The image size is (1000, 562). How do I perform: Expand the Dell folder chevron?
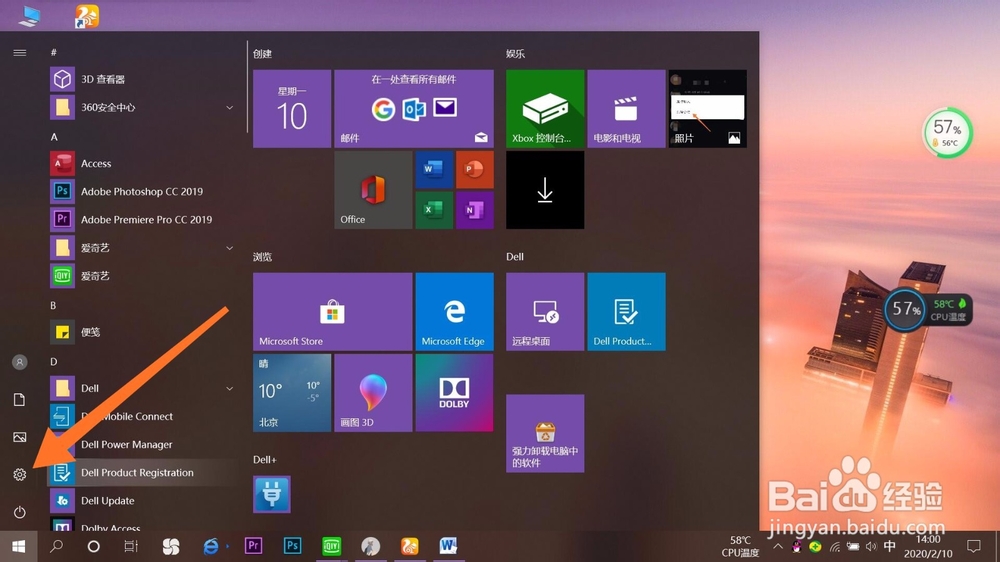point(230,388)
